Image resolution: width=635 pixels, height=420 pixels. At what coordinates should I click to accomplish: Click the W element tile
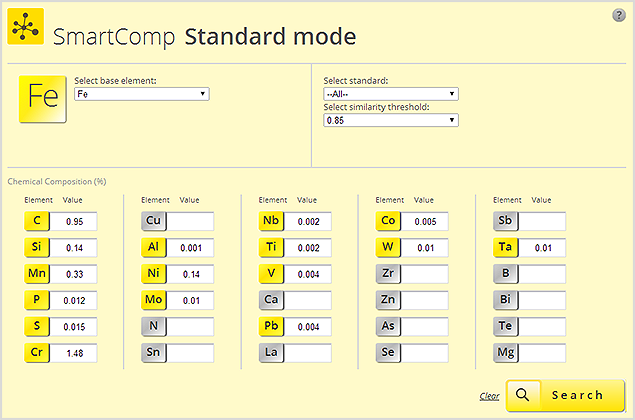pos(388,247)
